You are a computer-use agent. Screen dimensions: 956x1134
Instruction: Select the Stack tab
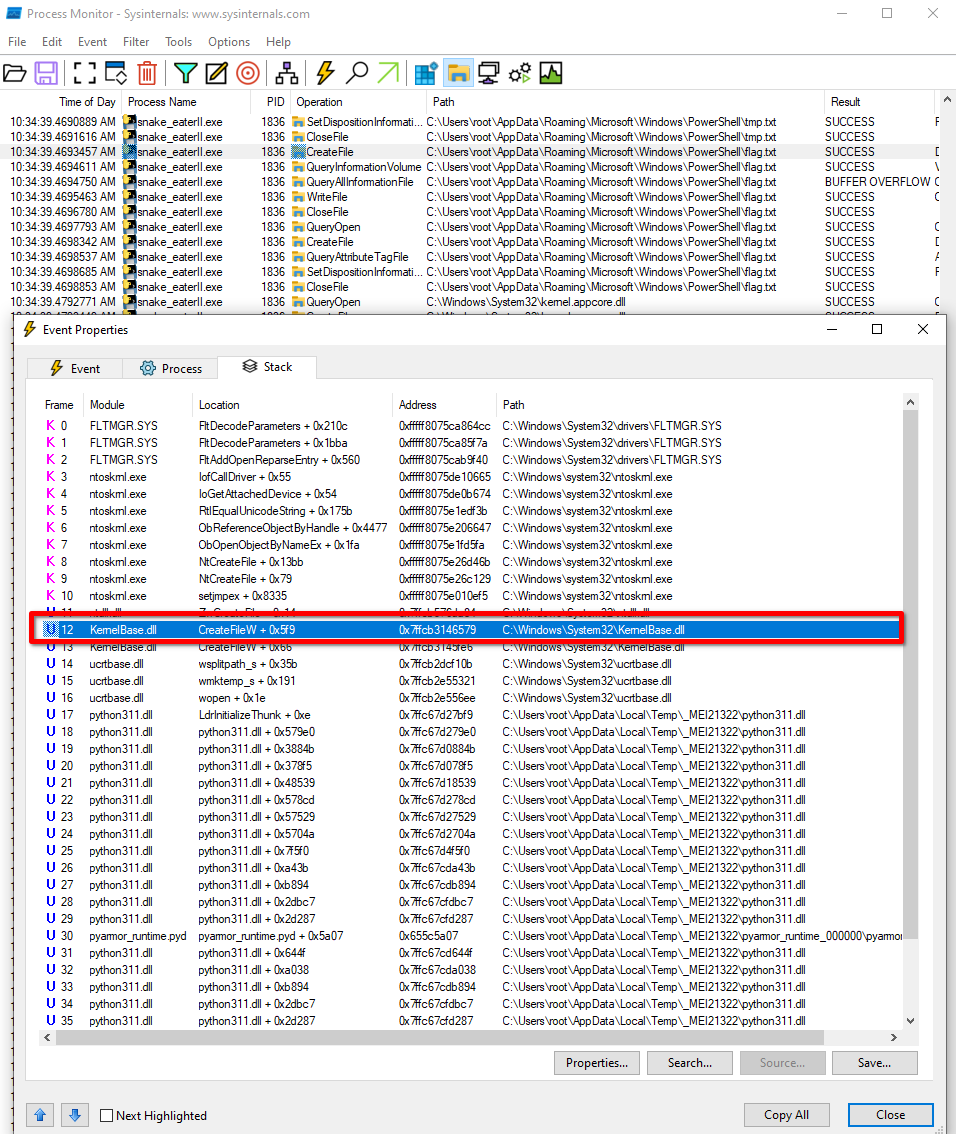(267, 367)
